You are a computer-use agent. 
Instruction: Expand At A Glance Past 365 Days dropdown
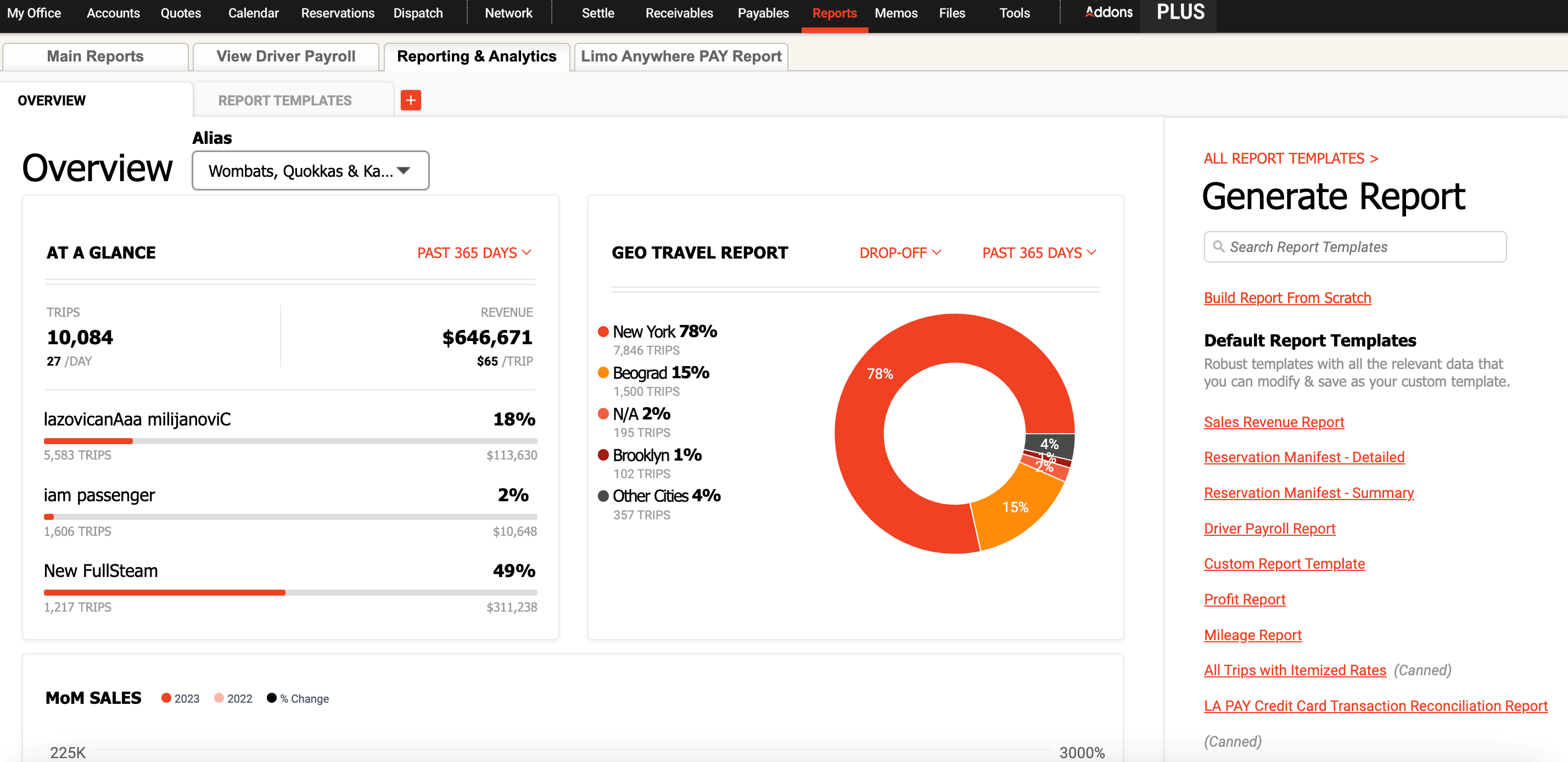(x=474, y=253)
